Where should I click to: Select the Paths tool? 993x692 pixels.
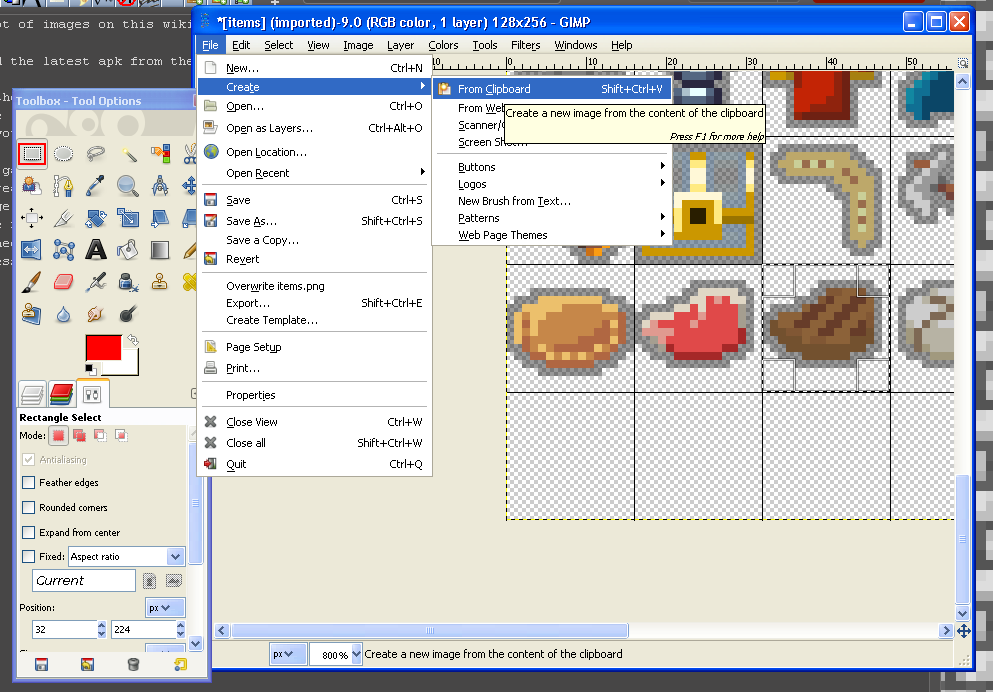[63, 186]
